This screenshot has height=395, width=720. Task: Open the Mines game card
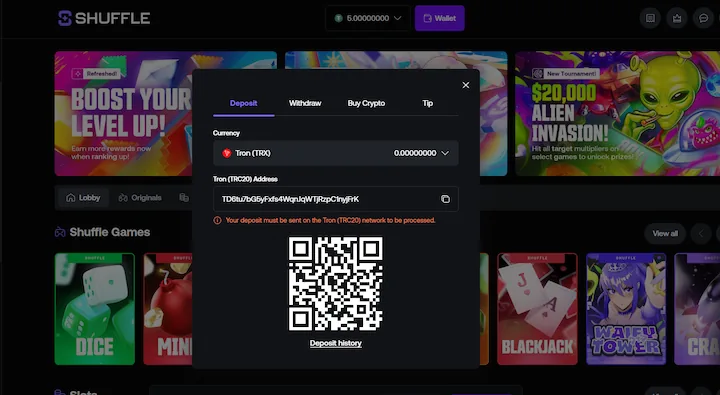168,309
